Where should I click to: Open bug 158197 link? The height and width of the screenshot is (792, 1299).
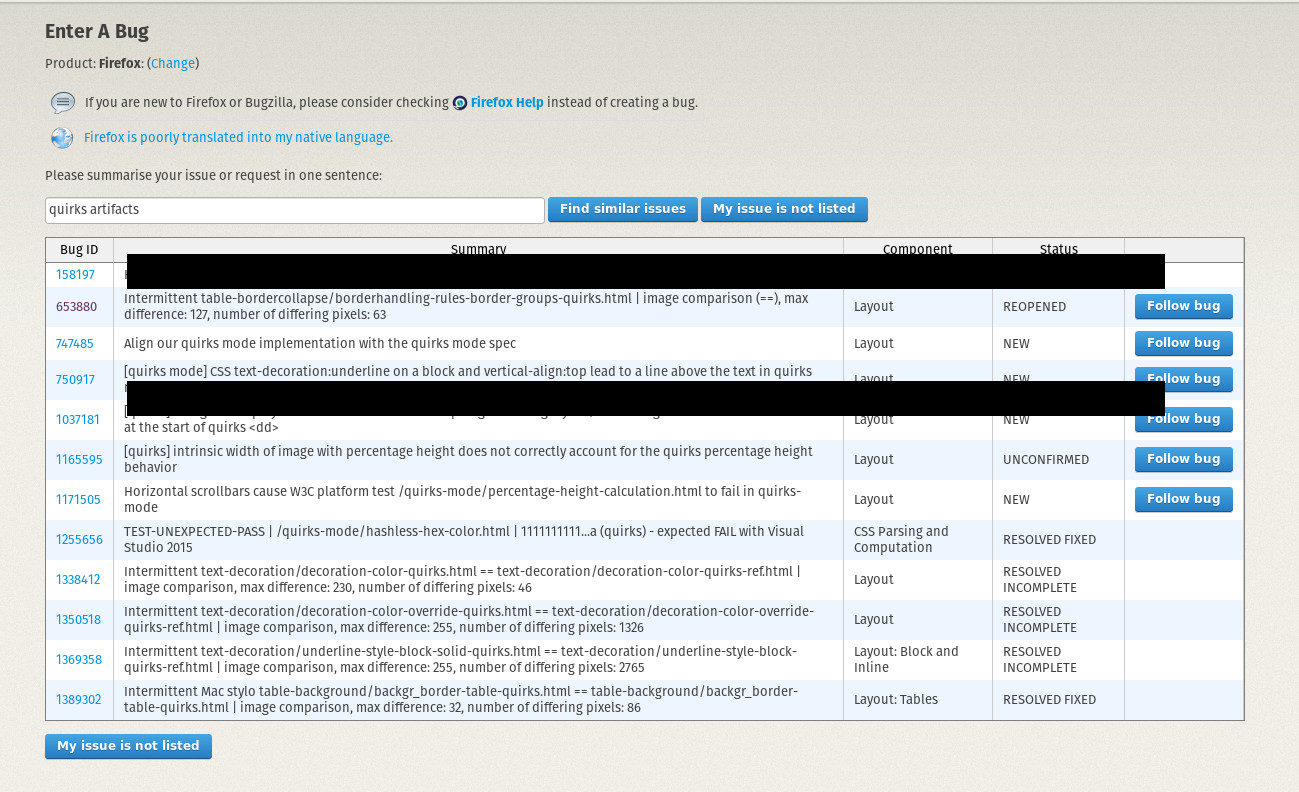point(75,275)
